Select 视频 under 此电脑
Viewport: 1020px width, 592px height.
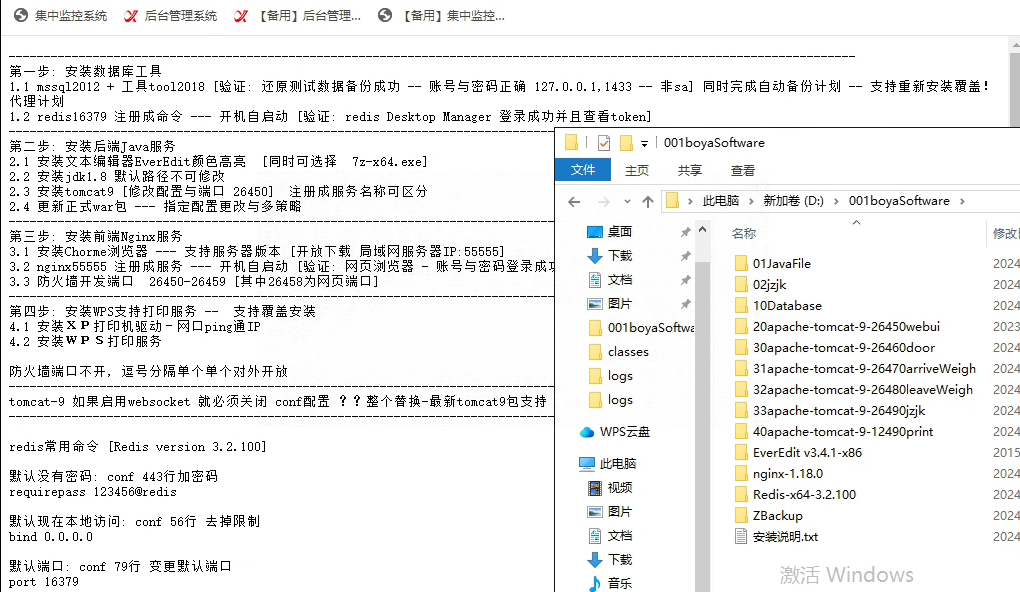click(610, 488)
